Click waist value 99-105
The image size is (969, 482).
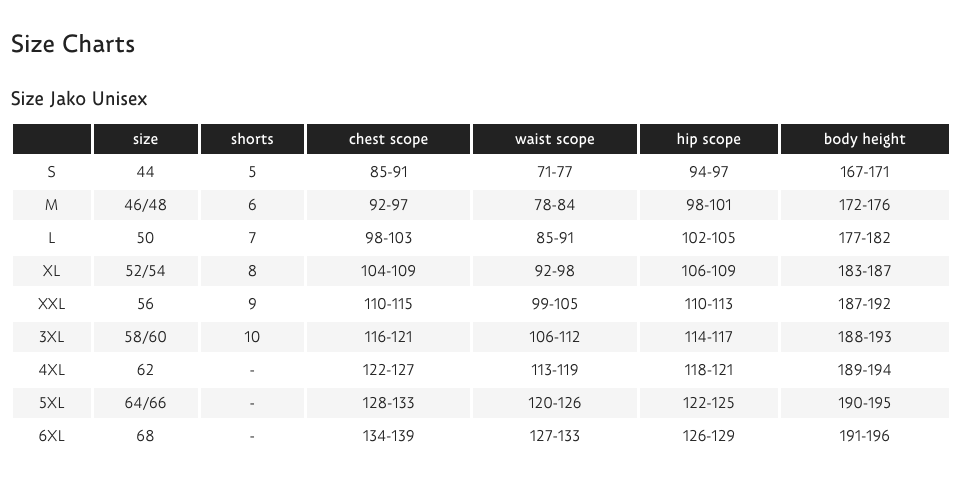click(555, 303)
